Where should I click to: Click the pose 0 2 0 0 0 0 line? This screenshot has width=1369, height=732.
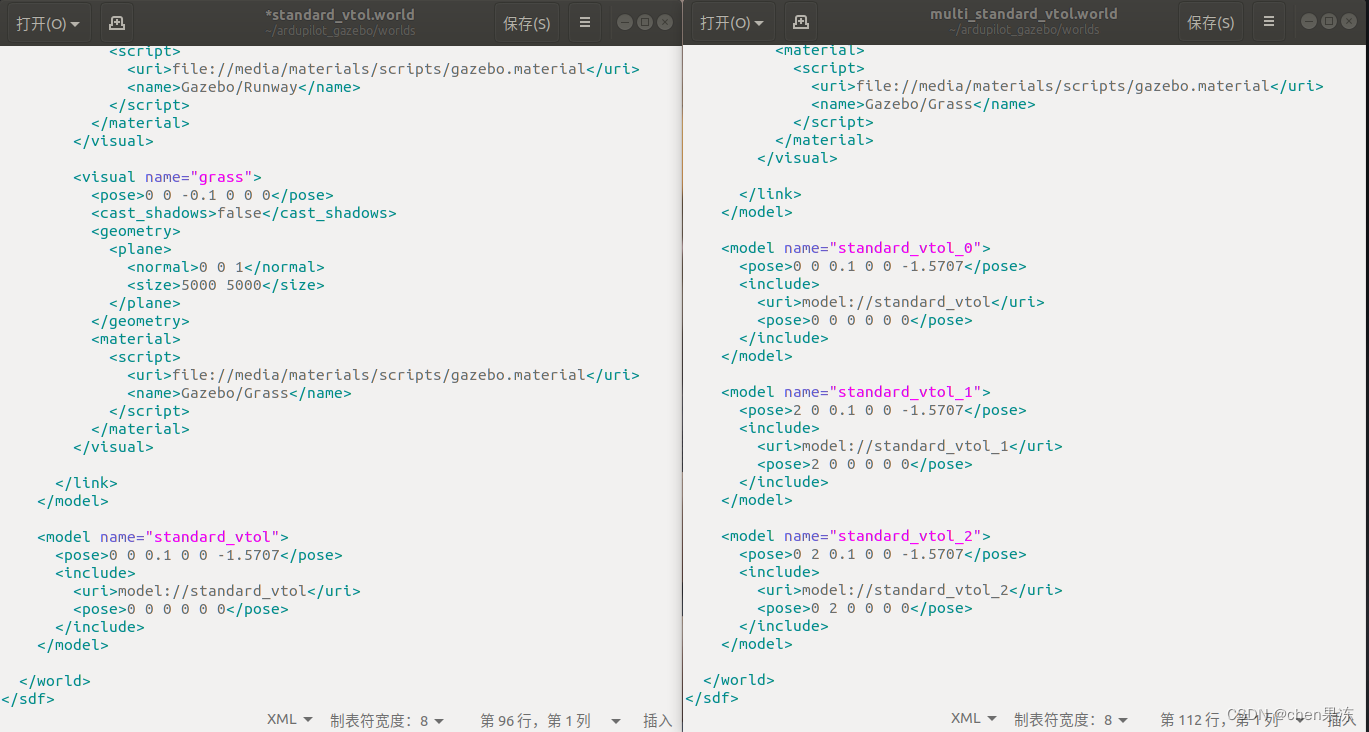tap(865, 608)
